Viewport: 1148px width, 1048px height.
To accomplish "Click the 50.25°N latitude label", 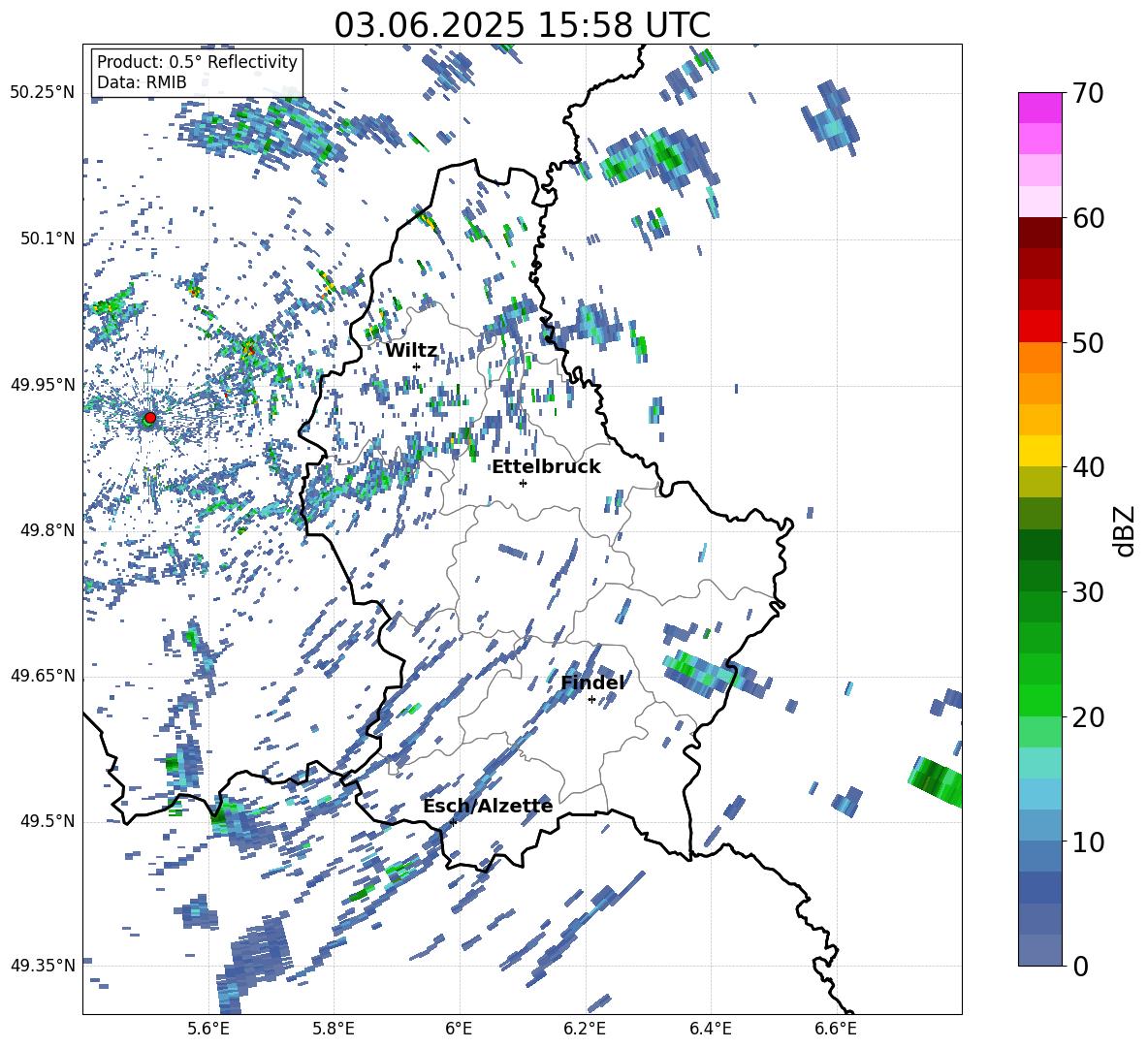I will [x=44, y=93].
